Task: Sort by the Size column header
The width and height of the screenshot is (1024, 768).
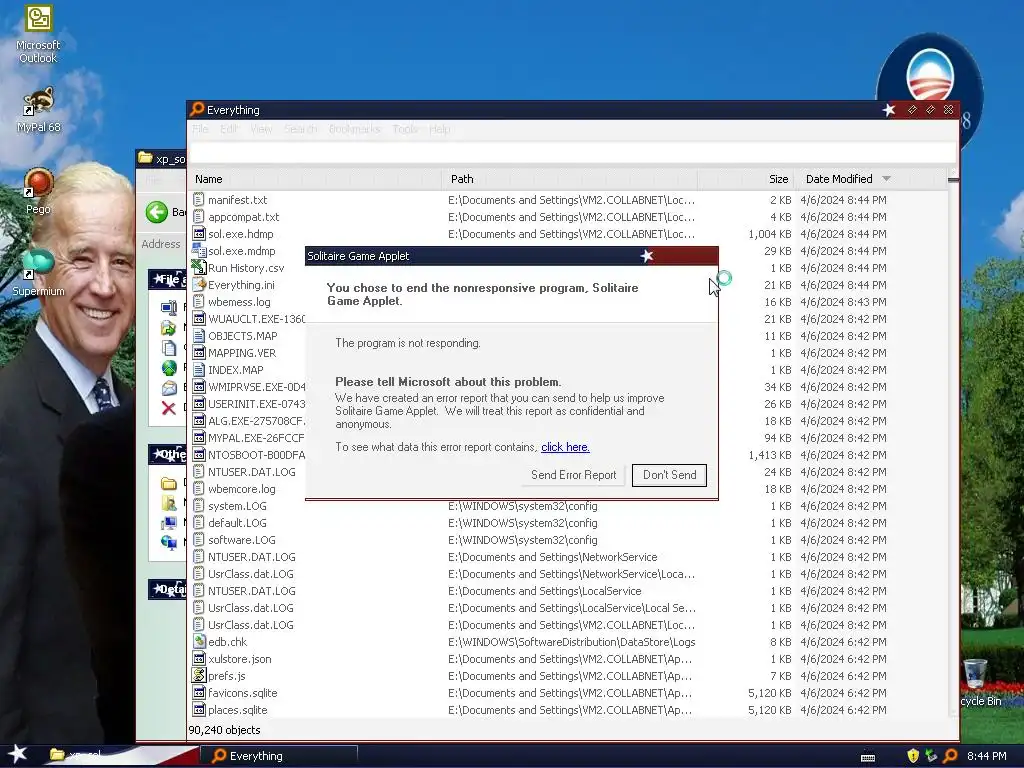Action: (746, 179)
